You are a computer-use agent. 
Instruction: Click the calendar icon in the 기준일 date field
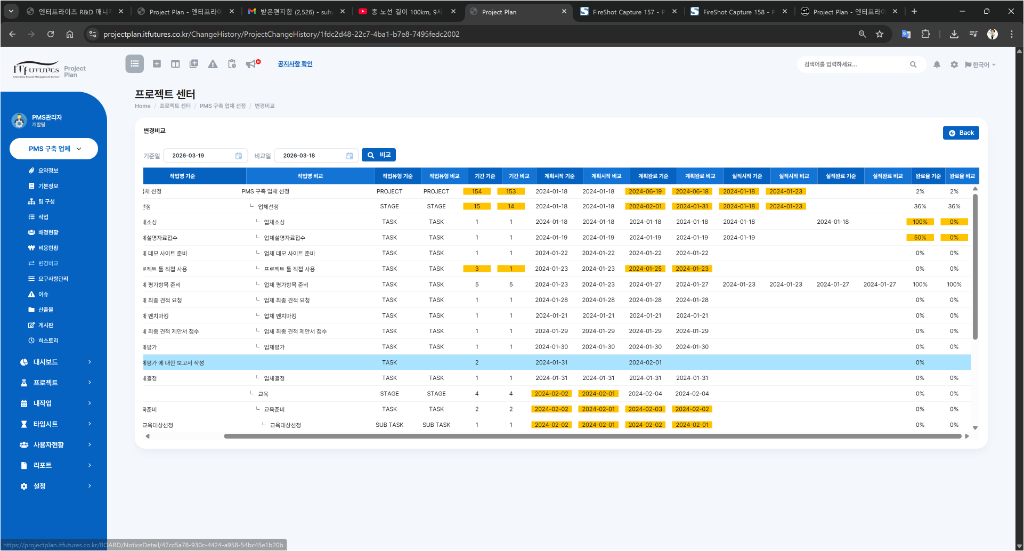pos(238,155)
